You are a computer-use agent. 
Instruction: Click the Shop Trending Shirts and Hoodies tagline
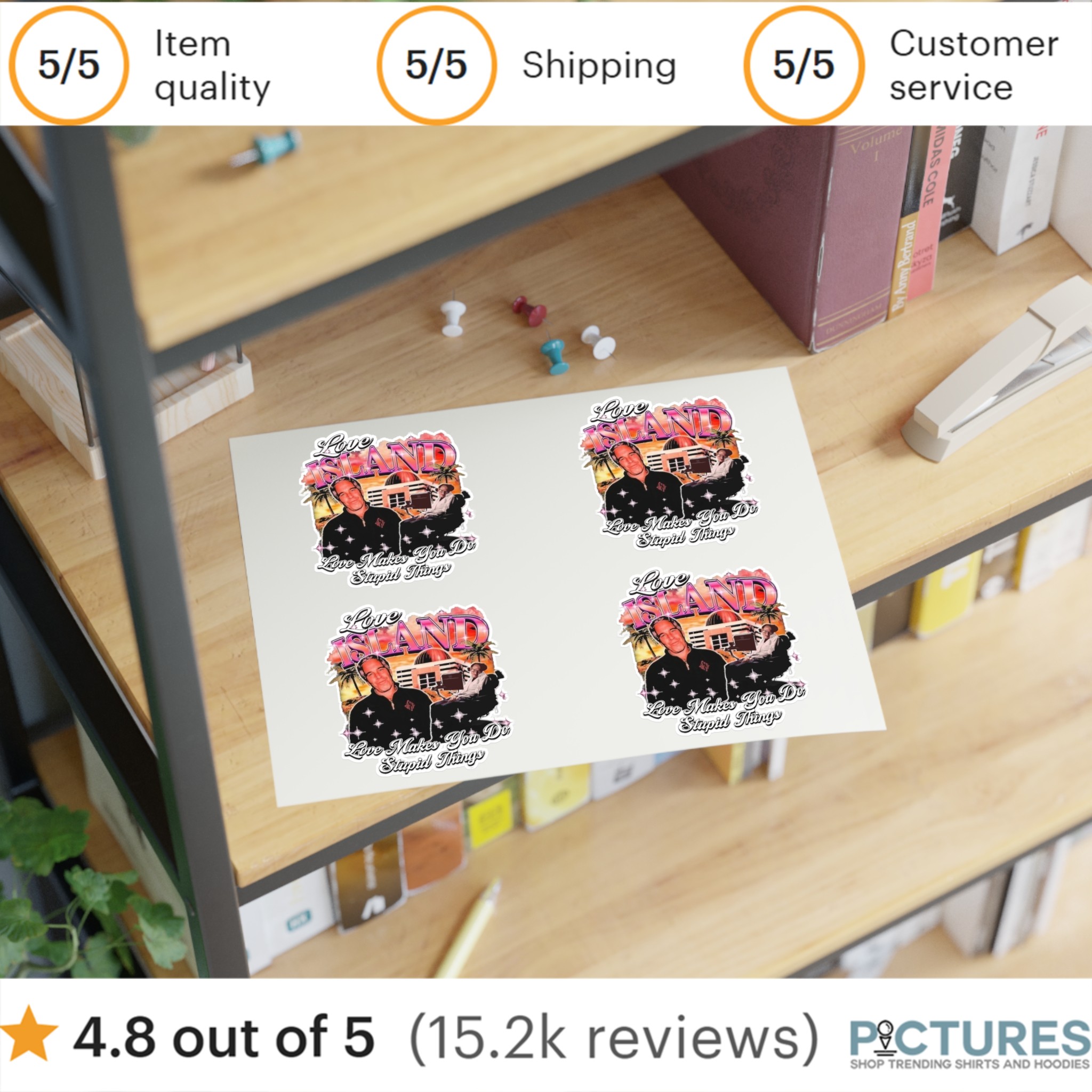coord(970,1064)
